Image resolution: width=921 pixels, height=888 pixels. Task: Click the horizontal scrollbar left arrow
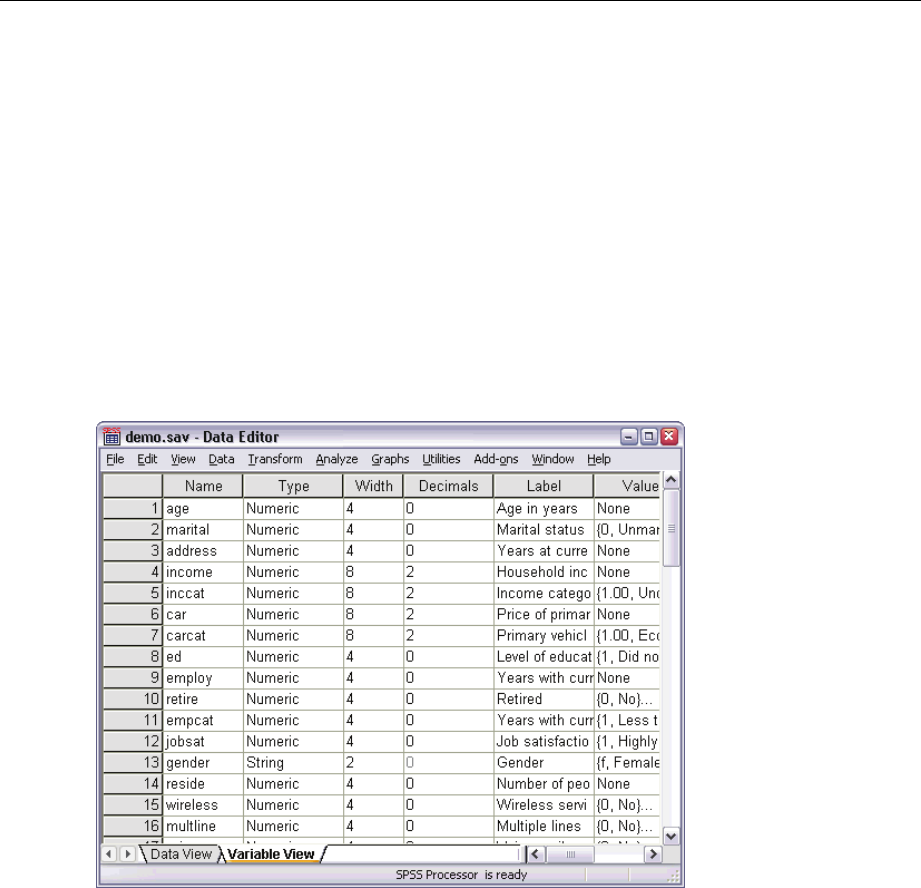[x=535, y=854]
